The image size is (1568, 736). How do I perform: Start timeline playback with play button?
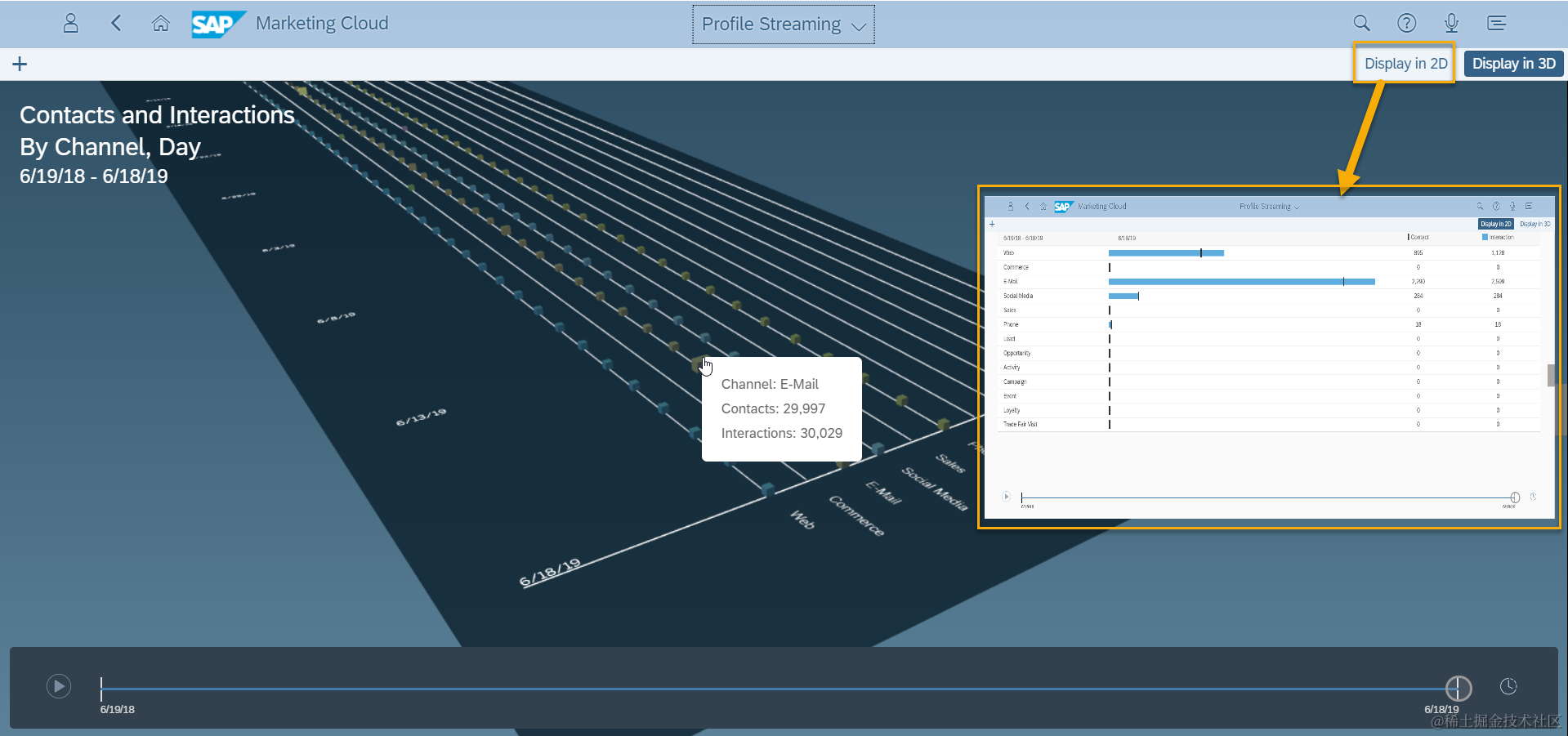coord(59,686)
